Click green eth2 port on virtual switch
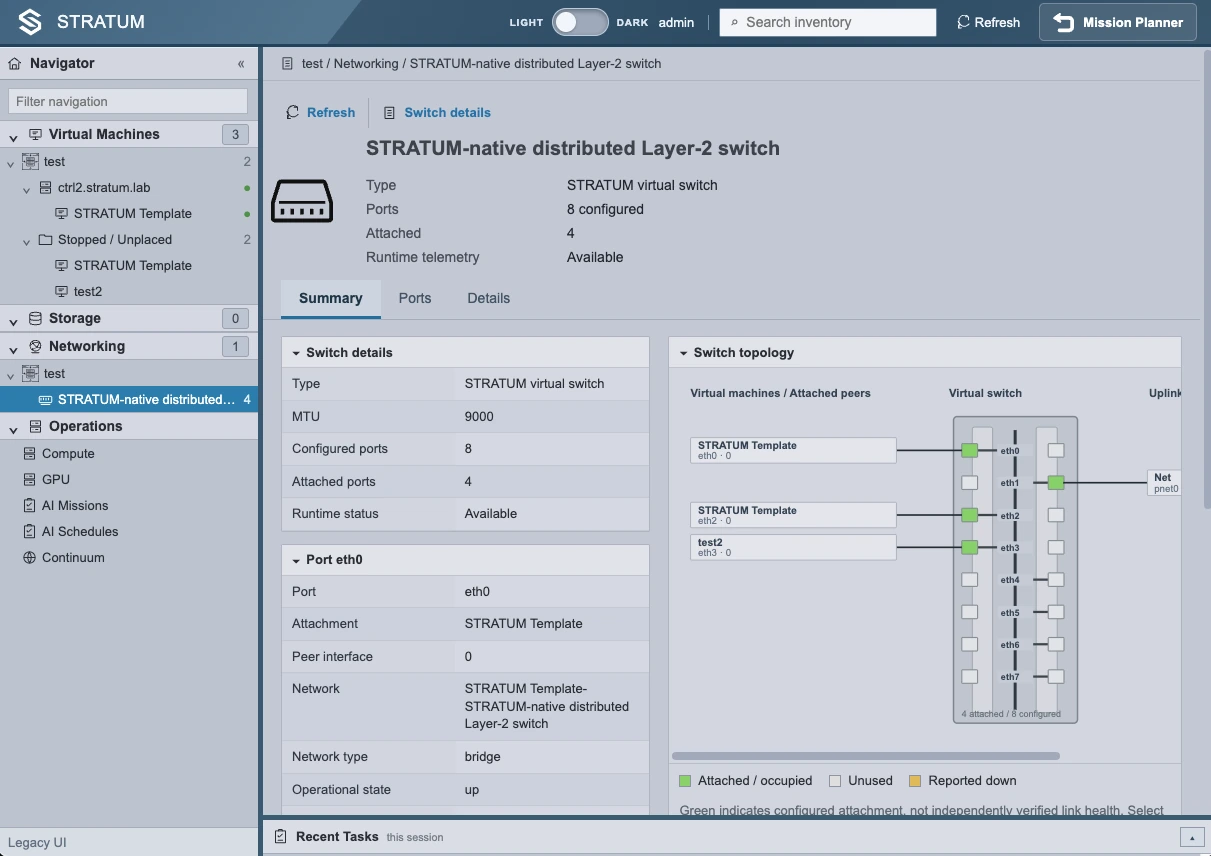This screenshot has height=856, width=1211. (969, 515)
